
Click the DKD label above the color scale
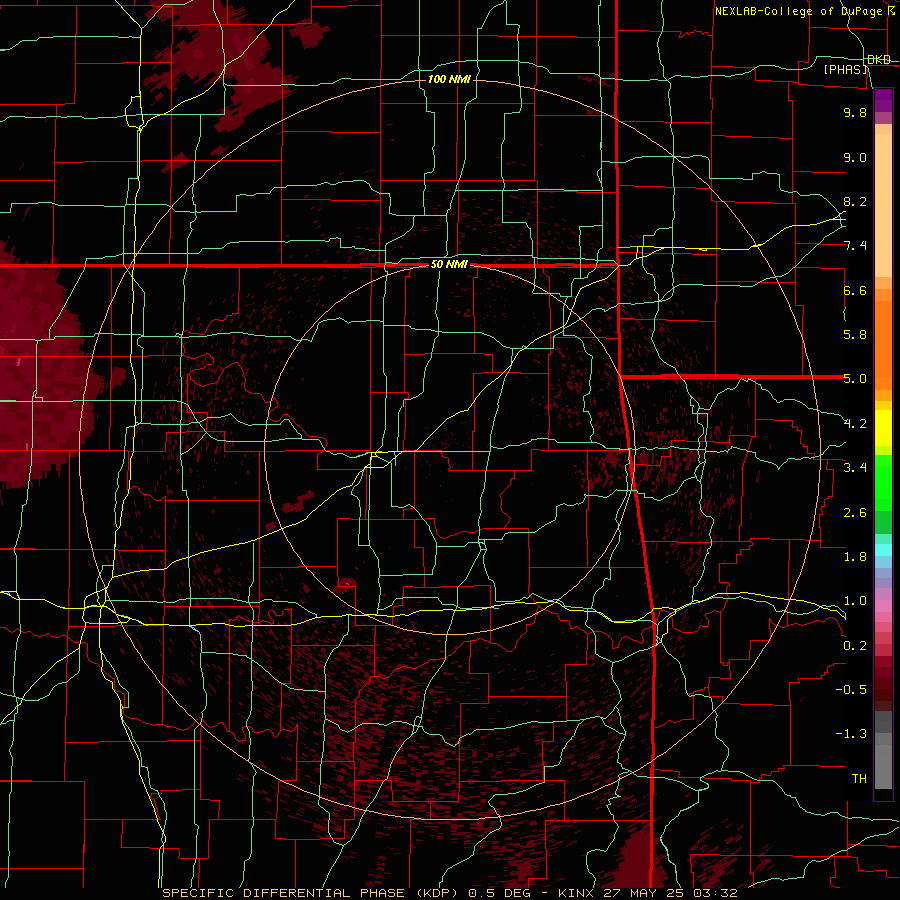(879, 60)
